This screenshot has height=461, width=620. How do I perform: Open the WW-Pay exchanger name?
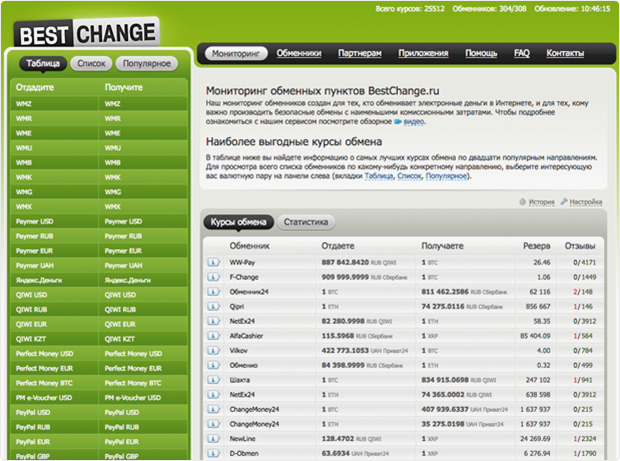click(242, 263)
